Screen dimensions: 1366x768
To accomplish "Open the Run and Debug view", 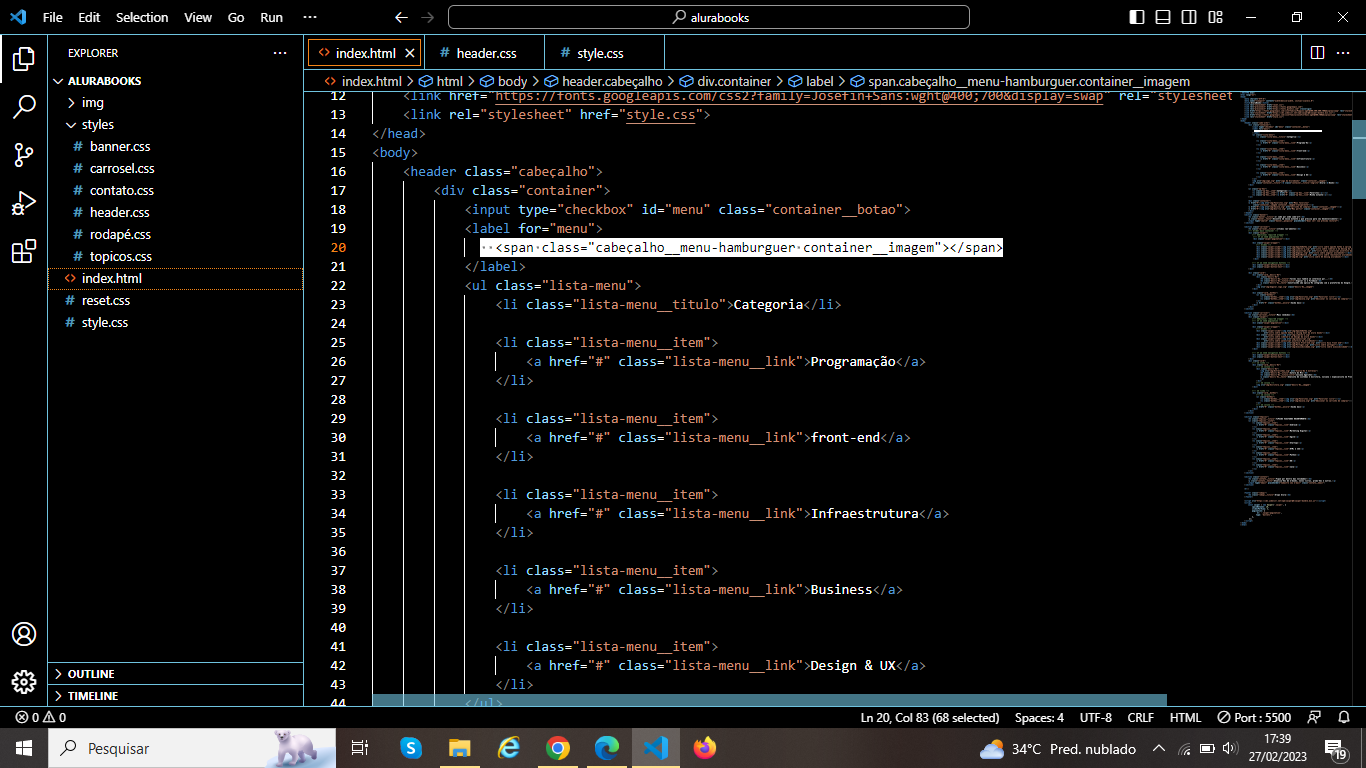I will [x=24, y=203].
